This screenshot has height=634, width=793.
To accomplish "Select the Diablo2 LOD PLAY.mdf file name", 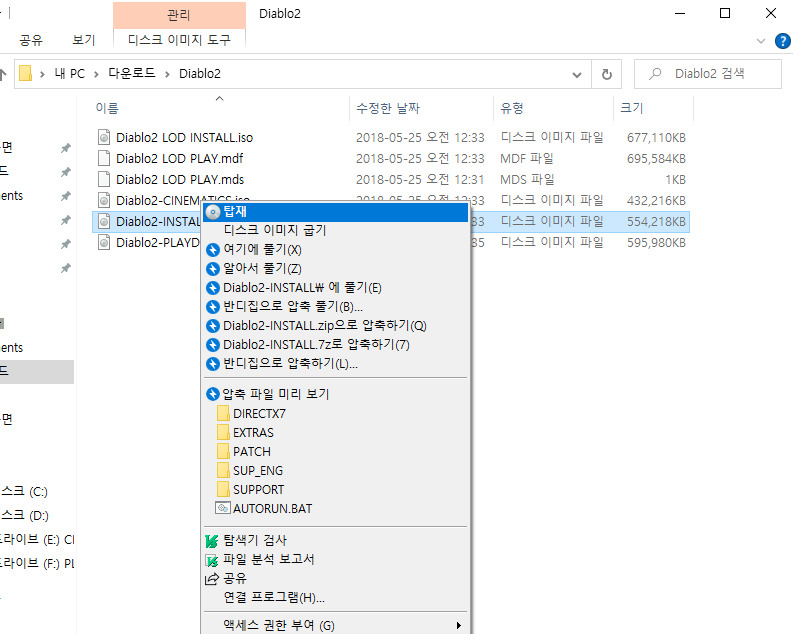I will (180, 159).
